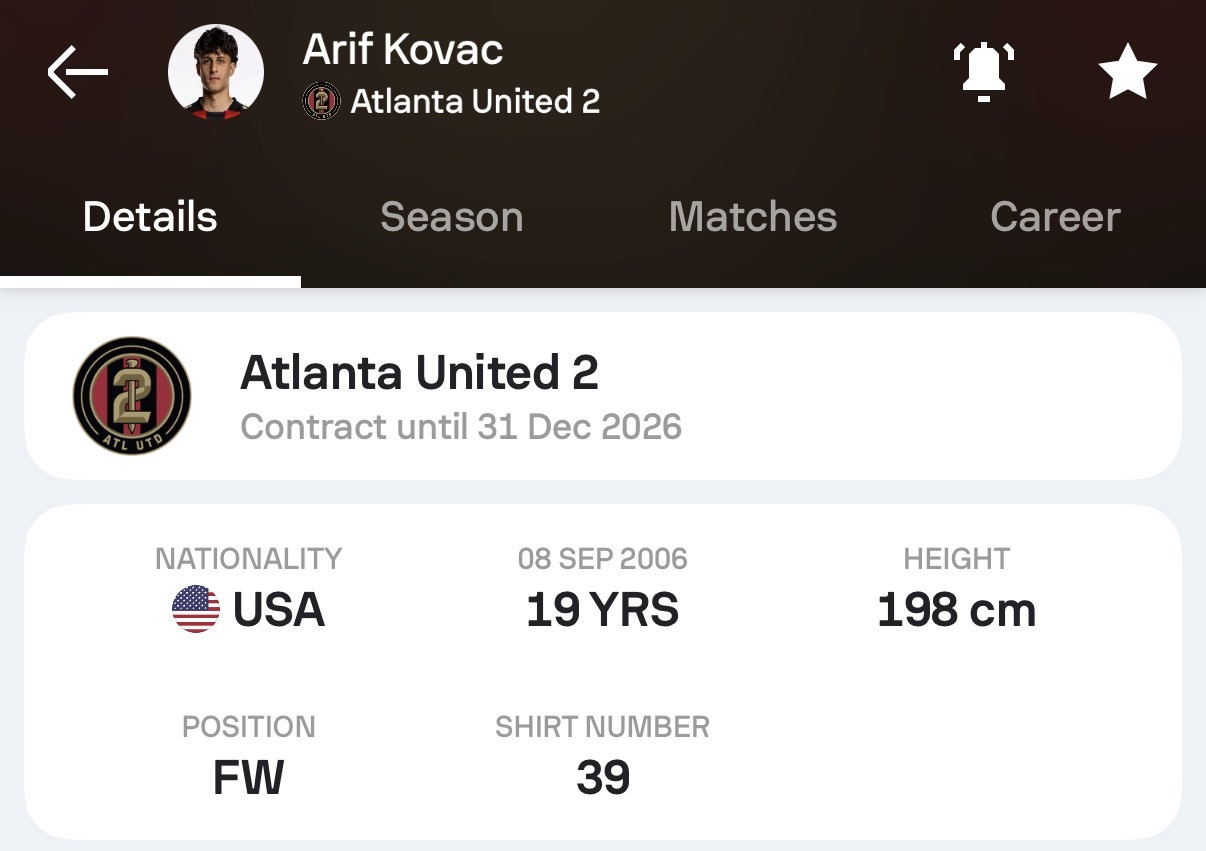Click the 19 YRS age value
The height and width of the screenshot is (851, 1206).
point(603,610)
